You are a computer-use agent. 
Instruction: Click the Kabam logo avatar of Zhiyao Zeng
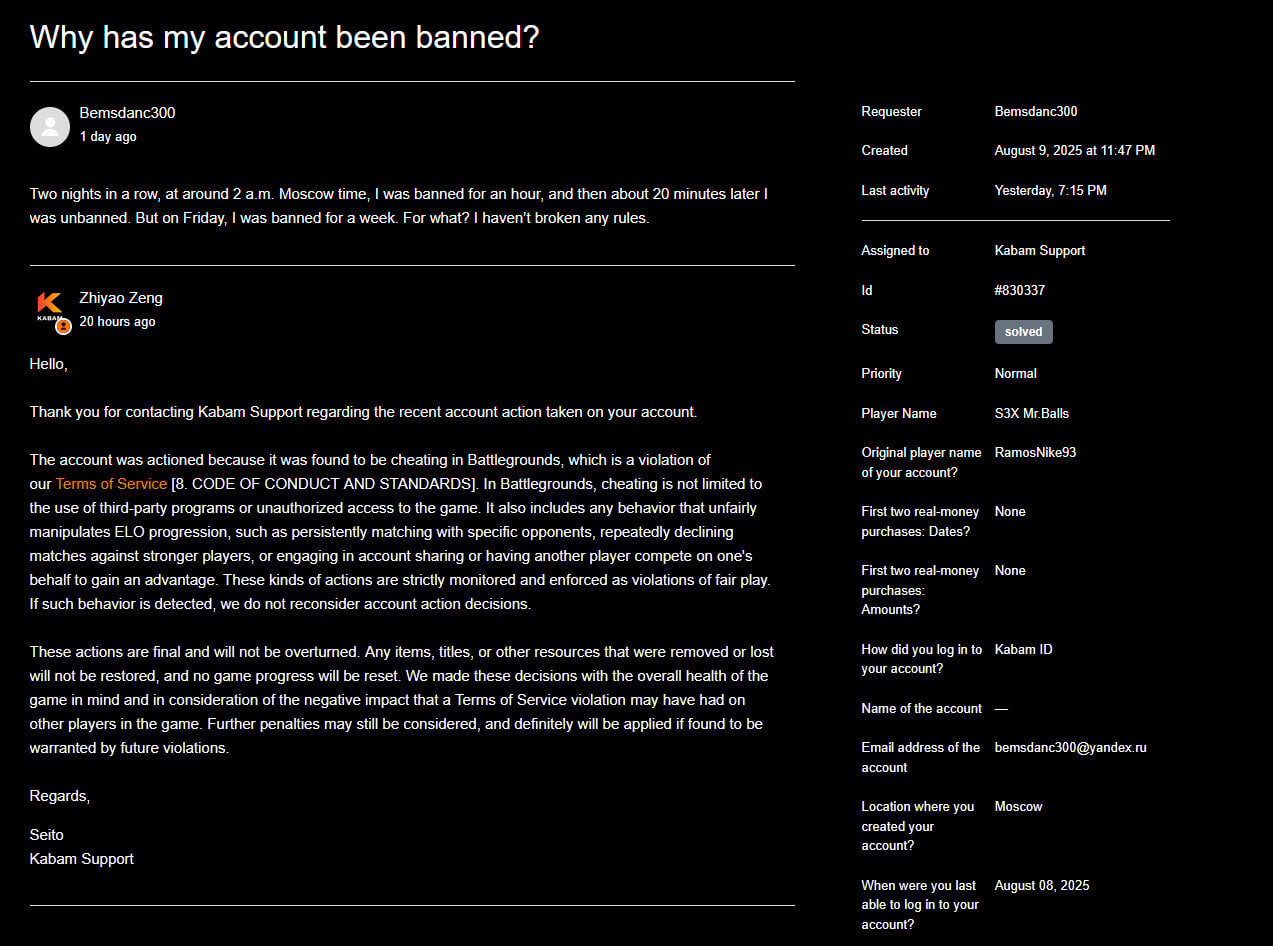[50, 309]
